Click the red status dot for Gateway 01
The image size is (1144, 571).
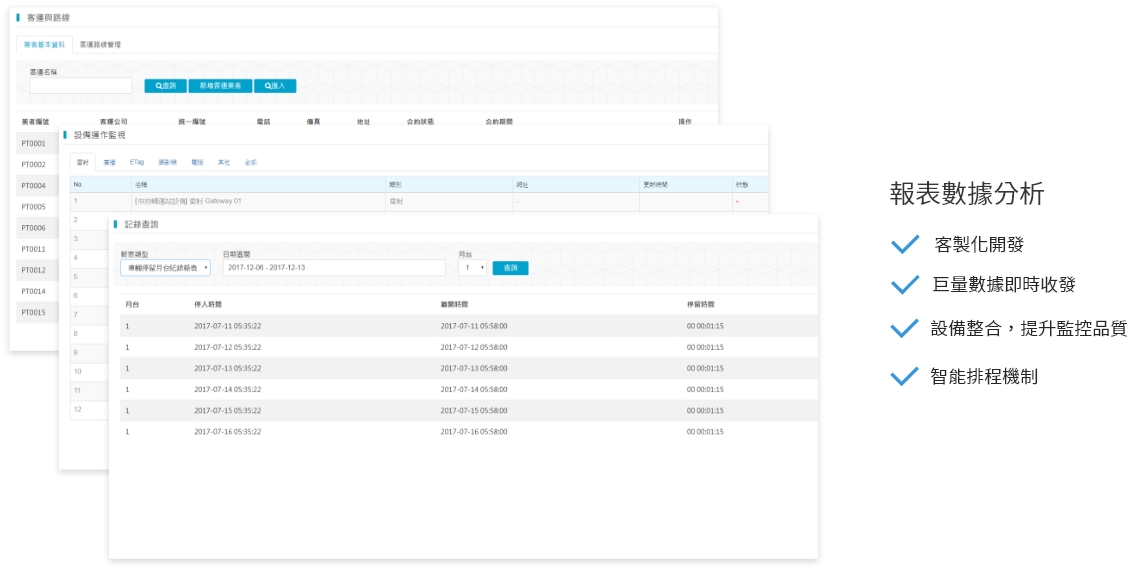point(737,202)
